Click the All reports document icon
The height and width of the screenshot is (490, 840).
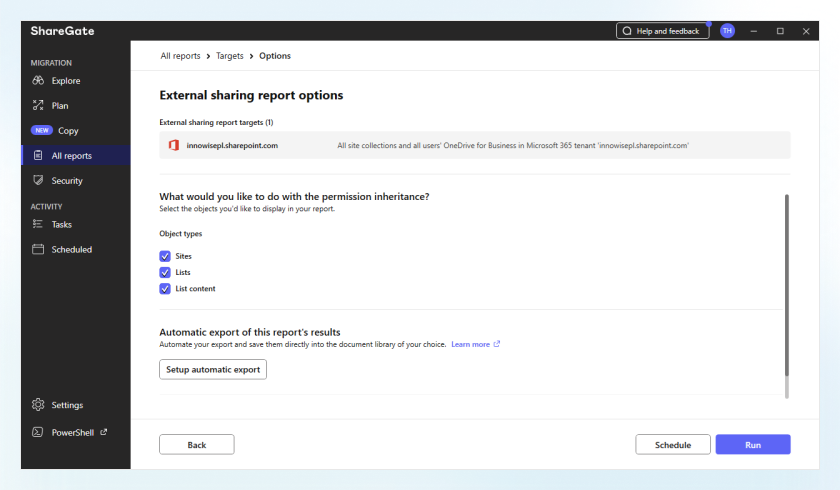coord(38,156)
